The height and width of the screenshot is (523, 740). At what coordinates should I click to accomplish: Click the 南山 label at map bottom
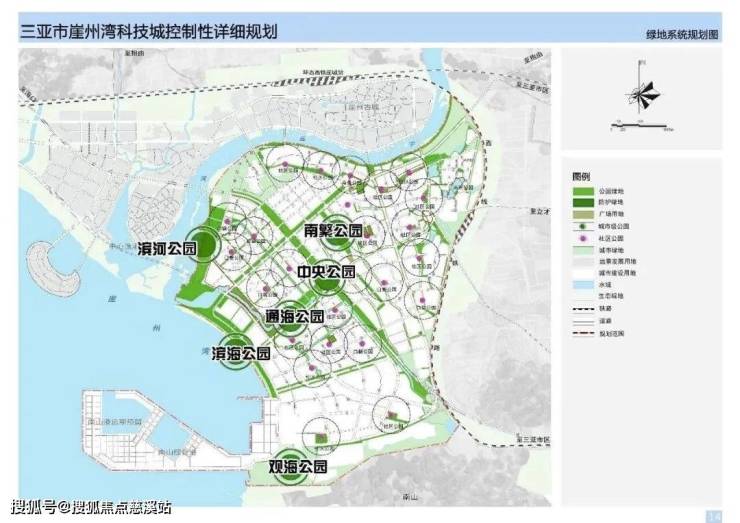(410, 497)
